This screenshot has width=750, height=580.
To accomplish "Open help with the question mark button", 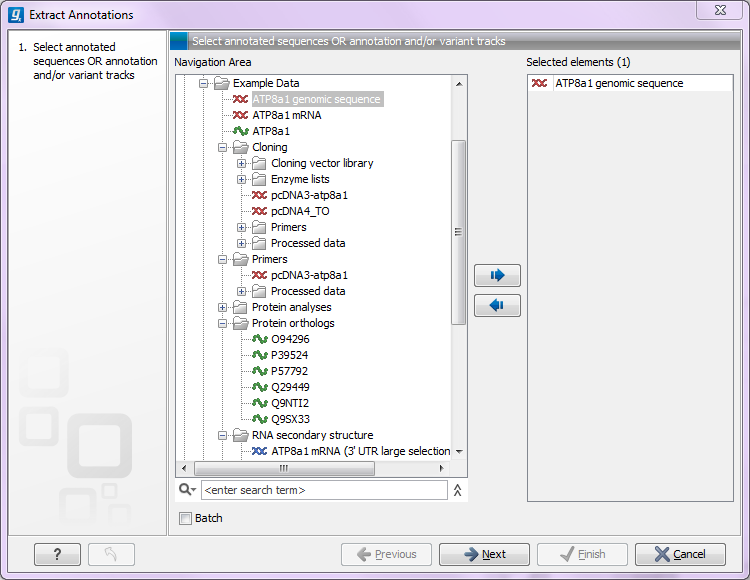I will pyautogui.click(x=57, y=554).
